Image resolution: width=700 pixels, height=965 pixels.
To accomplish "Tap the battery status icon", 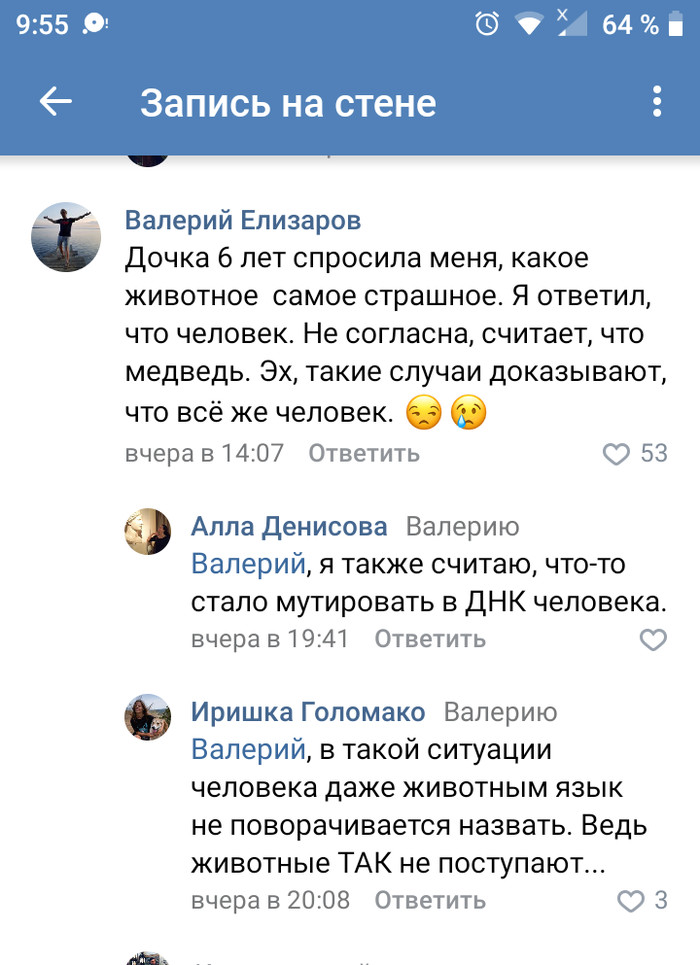I will point(677,24).
